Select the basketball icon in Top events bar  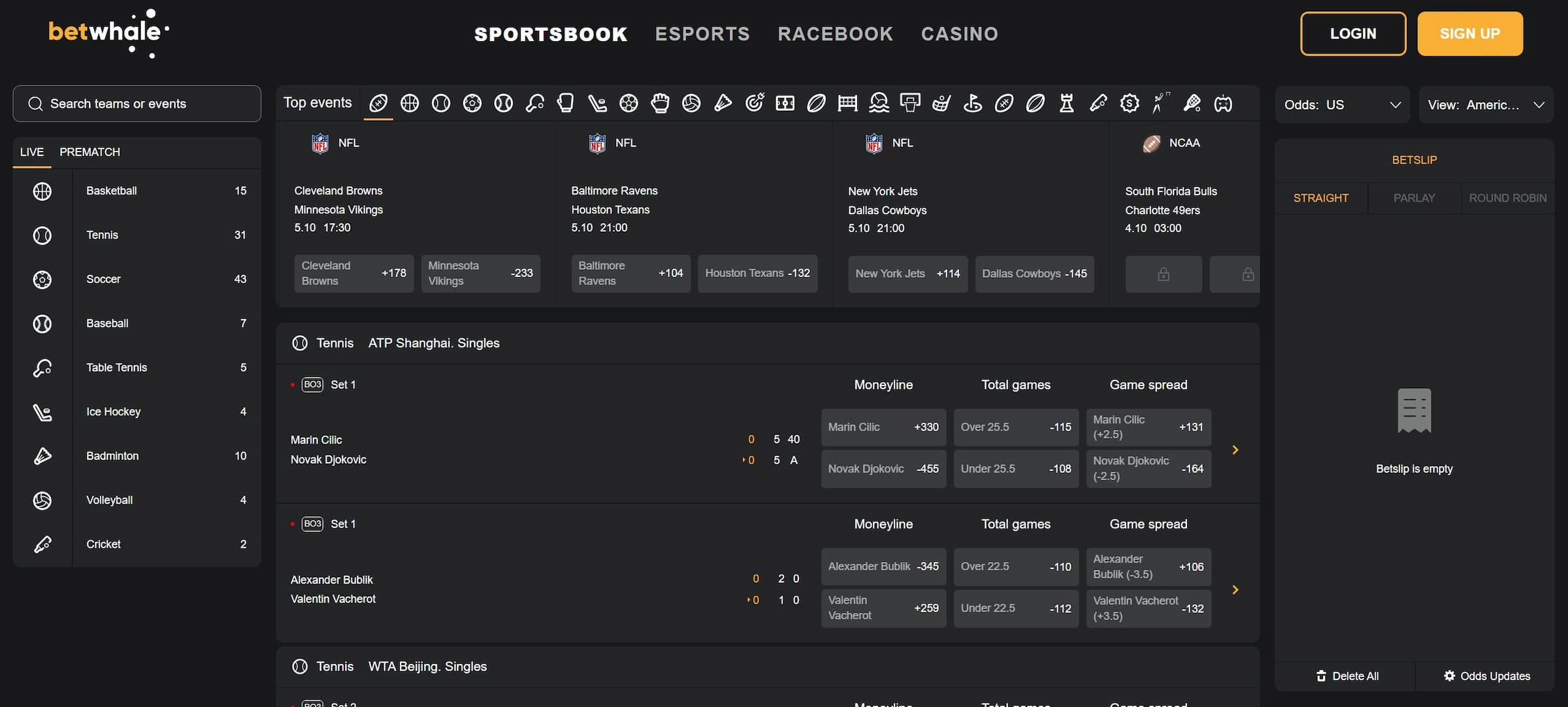[410, 103]
